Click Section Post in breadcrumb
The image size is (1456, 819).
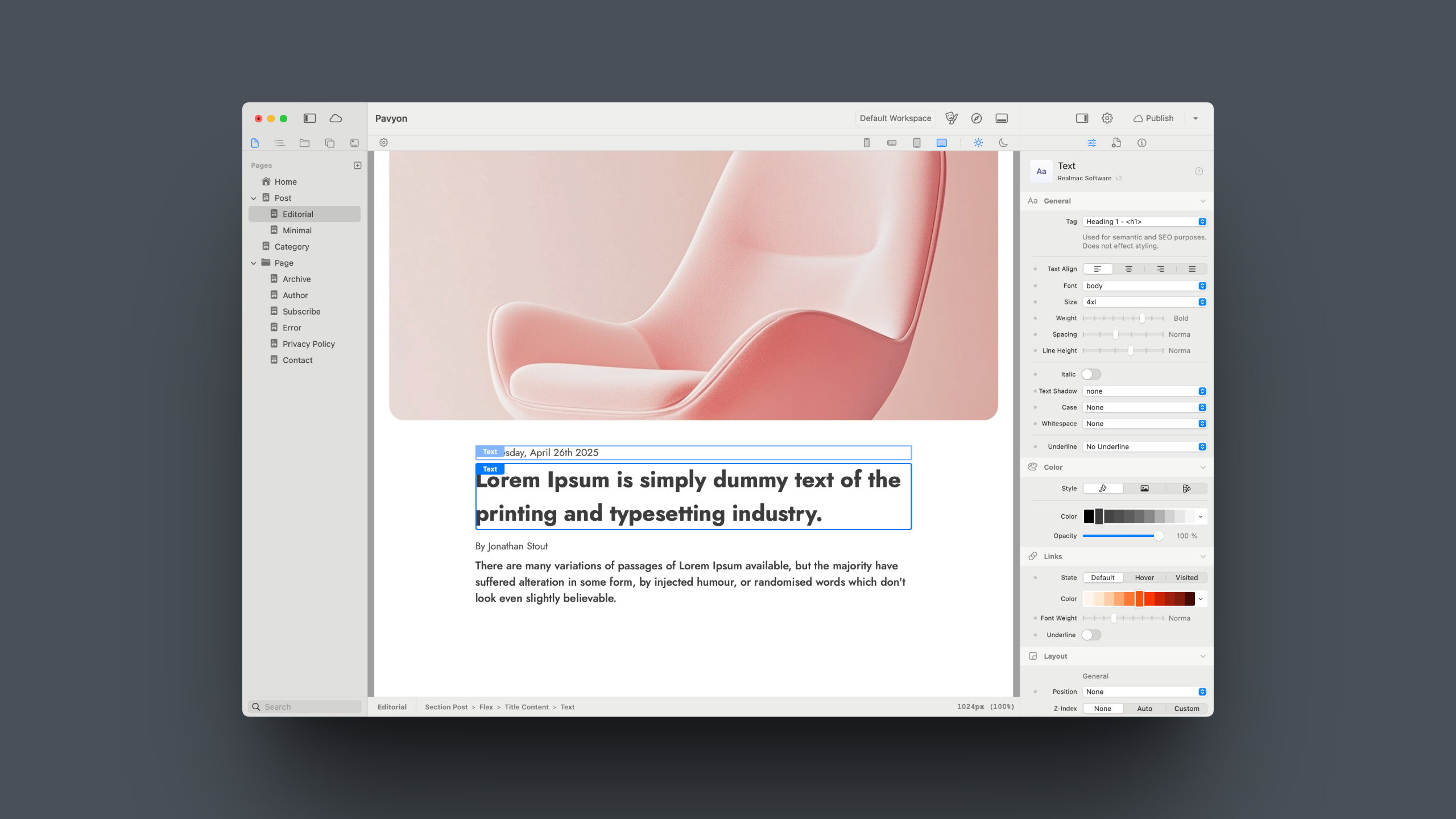446,707
